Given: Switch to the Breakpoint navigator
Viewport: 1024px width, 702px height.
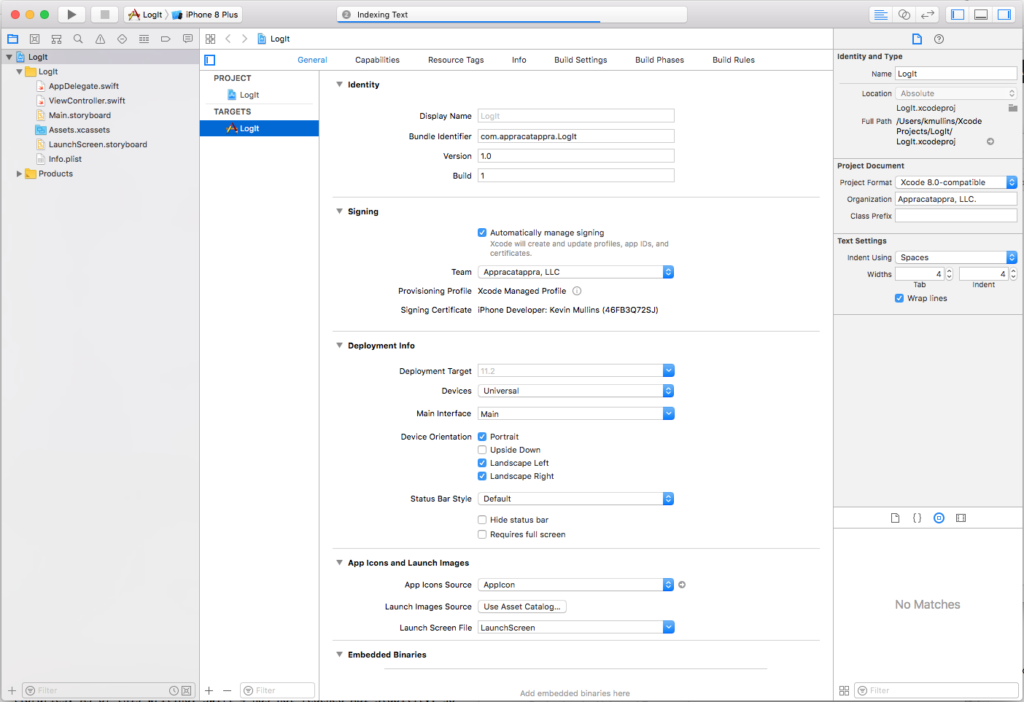Looking at the screenshot, I should pos(166,38).
